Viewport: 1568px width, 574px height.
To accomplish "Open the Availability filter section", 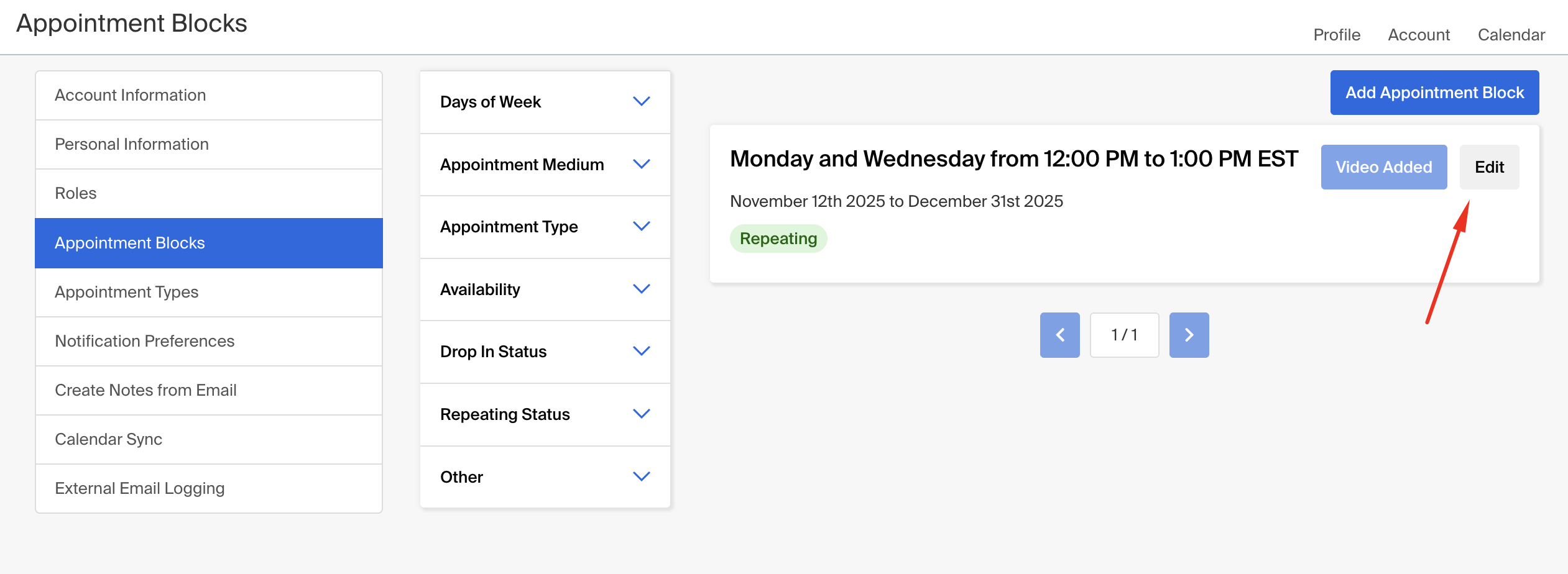I will (545, 289).
